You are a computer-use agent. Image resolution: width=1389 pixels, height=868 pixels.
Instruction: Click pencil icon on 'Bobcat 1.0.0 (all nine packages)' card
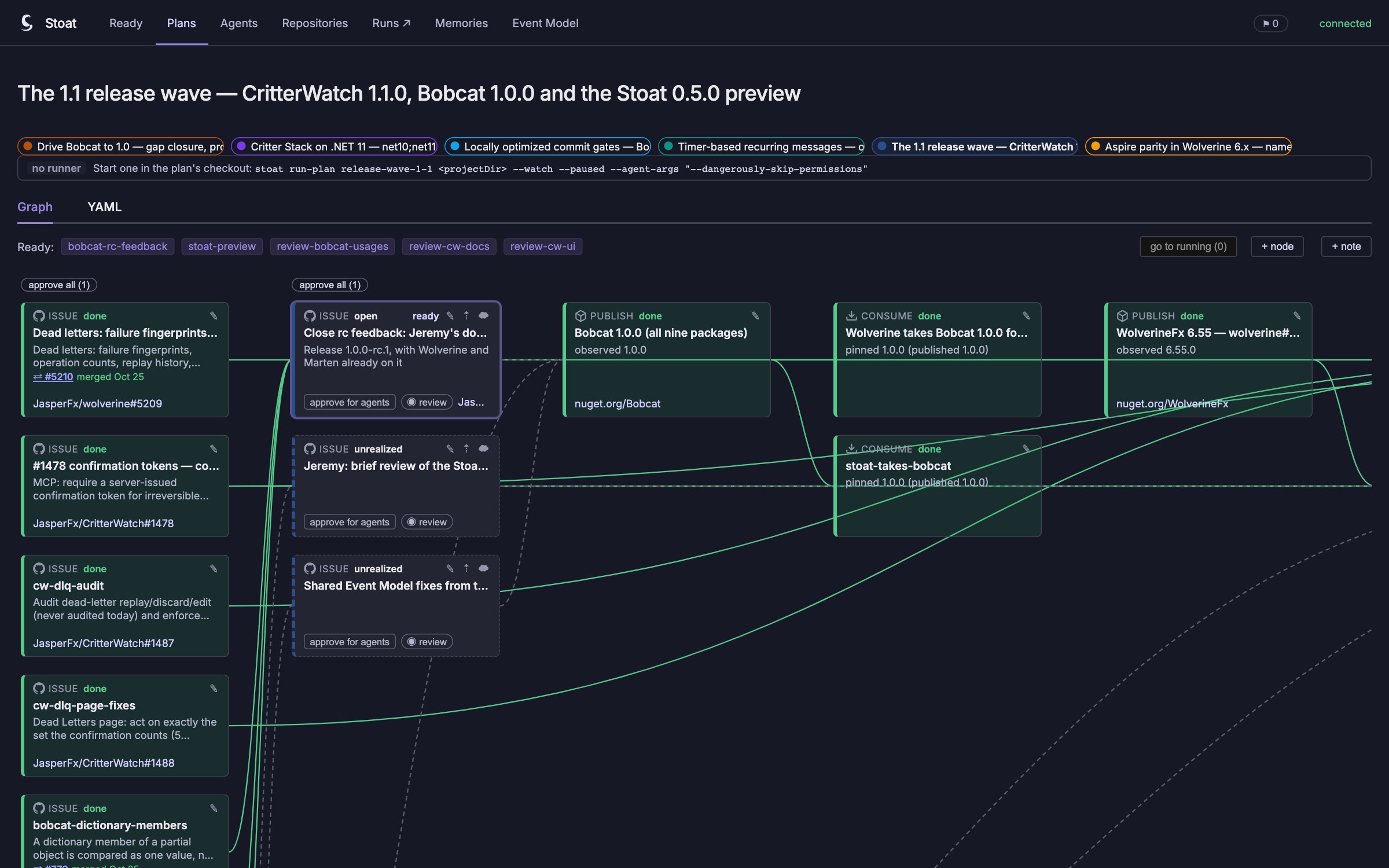point(755,316)
